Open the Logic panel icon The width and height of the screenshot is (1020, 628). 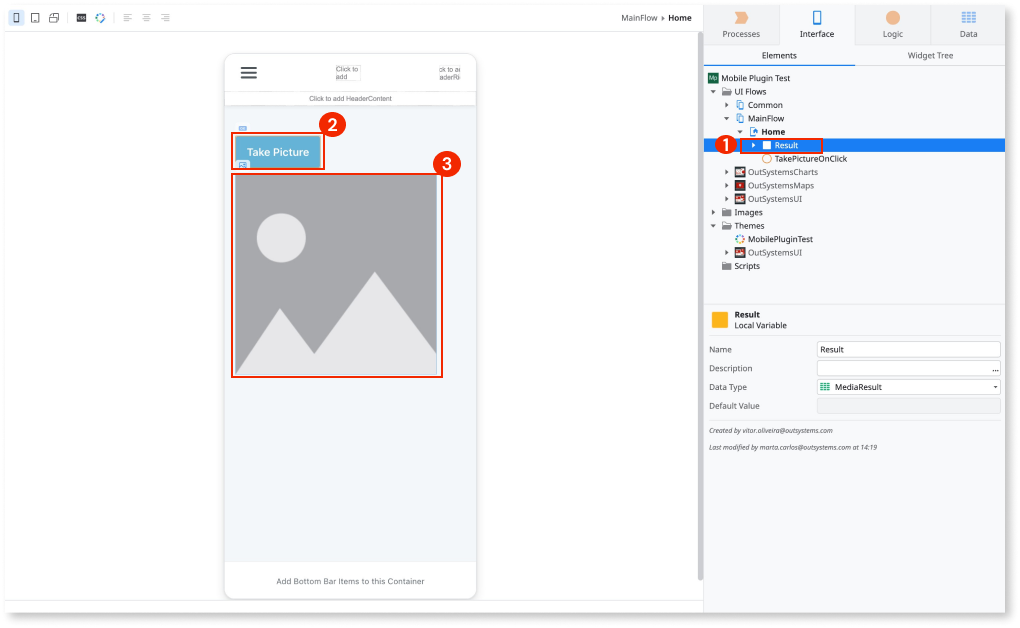click(891, 24)
